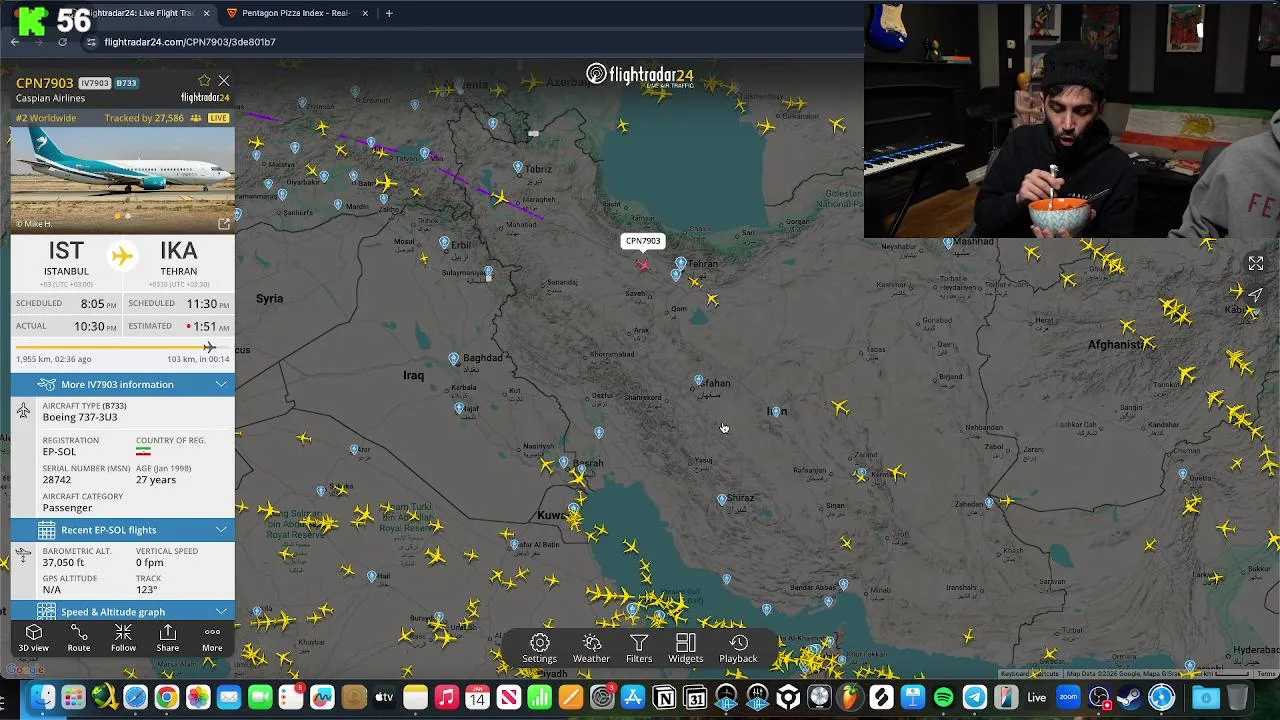Close the CPN7903 flight details panel
Viewport: 1280px width, 720px height.
[224, 81]
